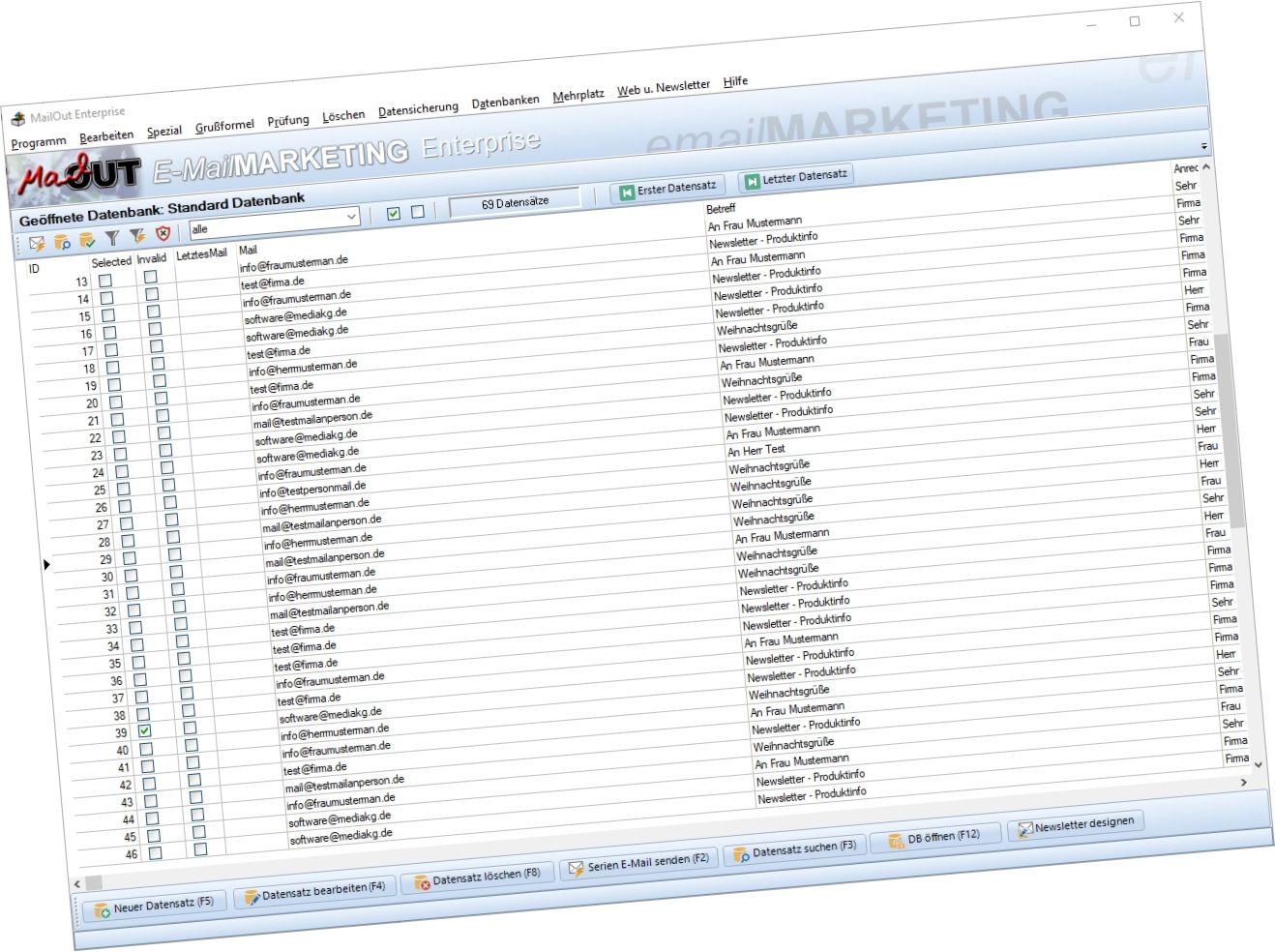Expand the 'alle' filter dropdown
The image size is (1275, 952).
351,217
